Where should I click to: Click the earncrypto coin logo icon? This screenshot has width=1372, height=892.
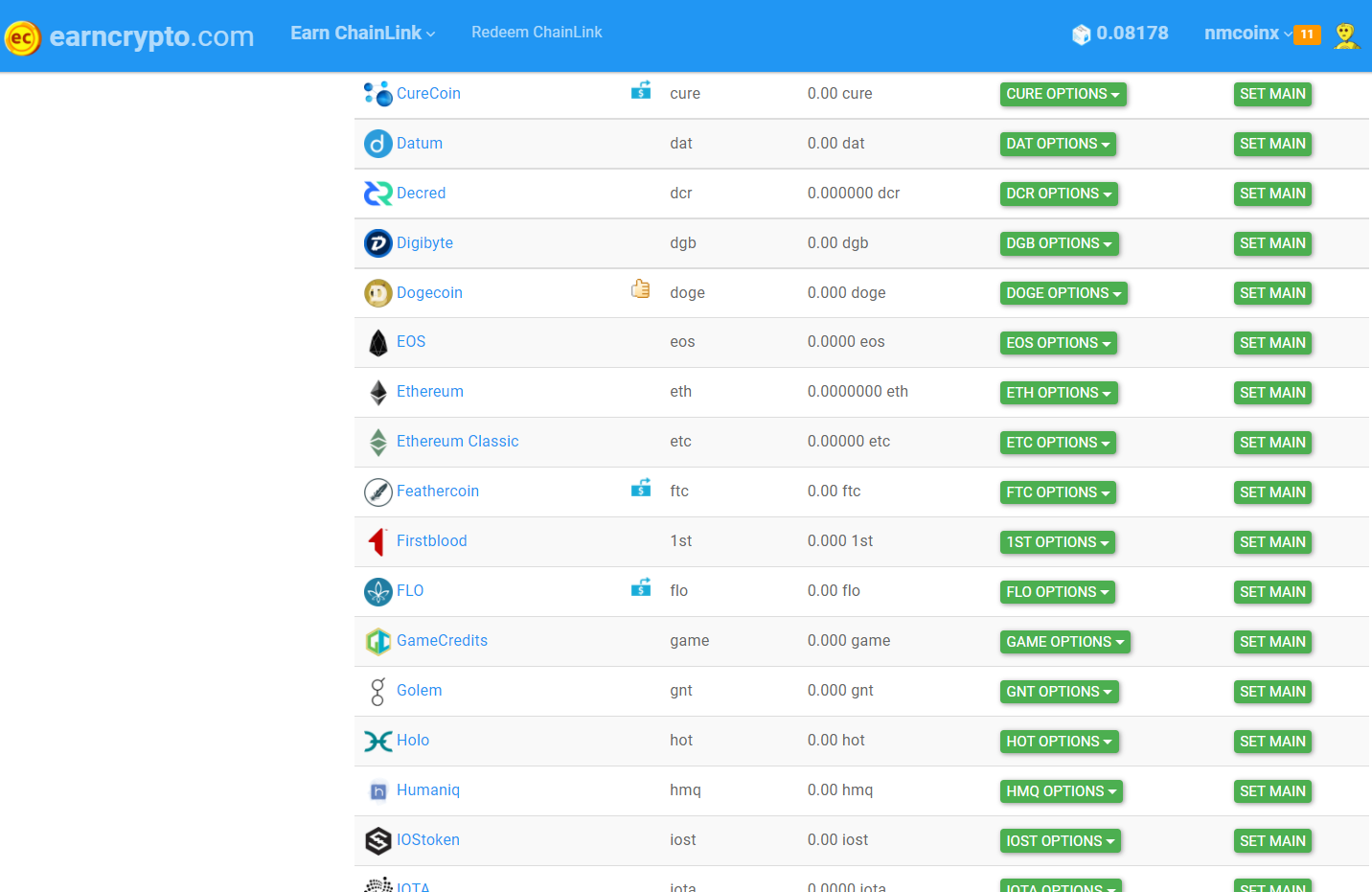point(22,37)
